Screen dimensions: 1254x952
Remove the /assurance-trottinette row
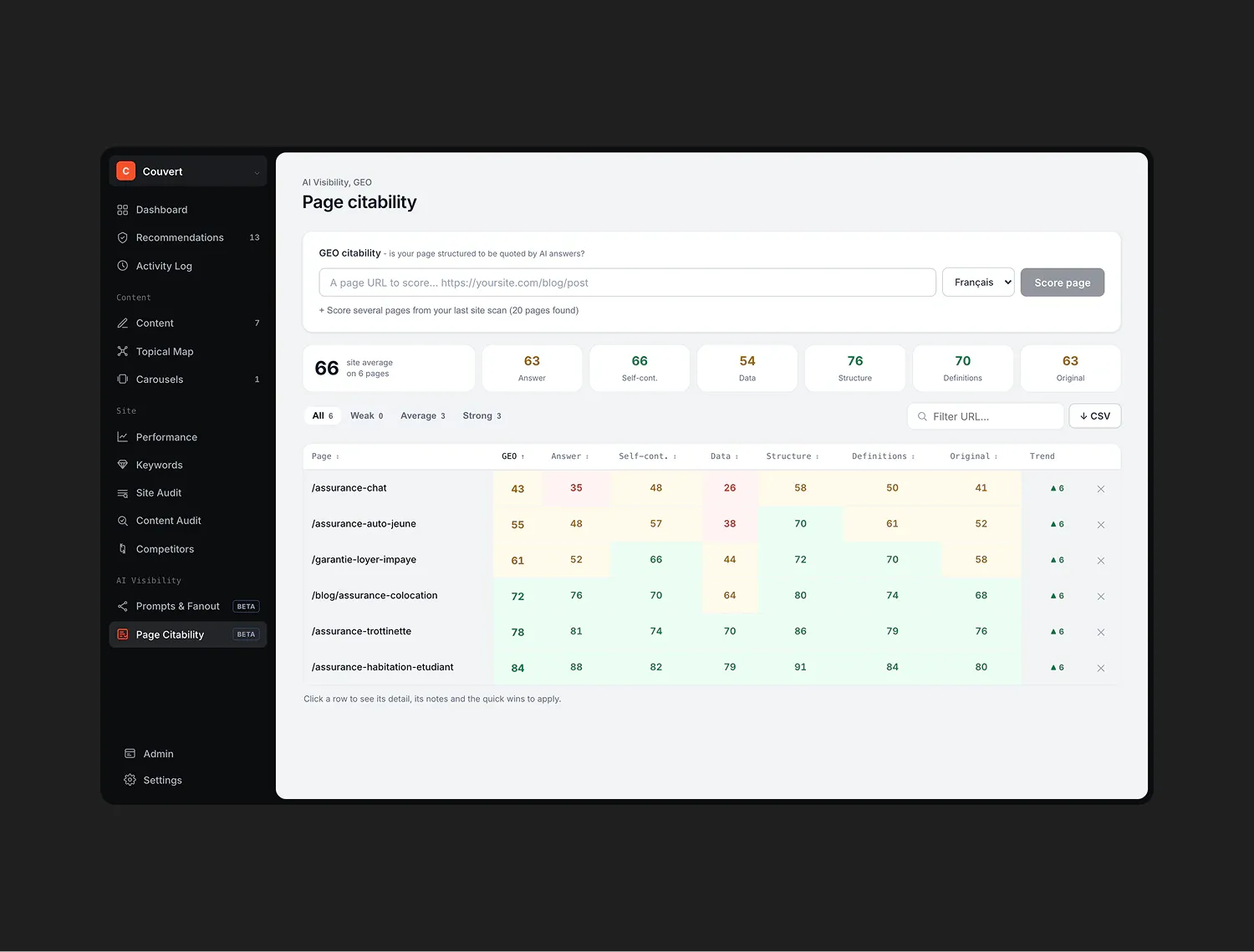[x=1101, y=633]
